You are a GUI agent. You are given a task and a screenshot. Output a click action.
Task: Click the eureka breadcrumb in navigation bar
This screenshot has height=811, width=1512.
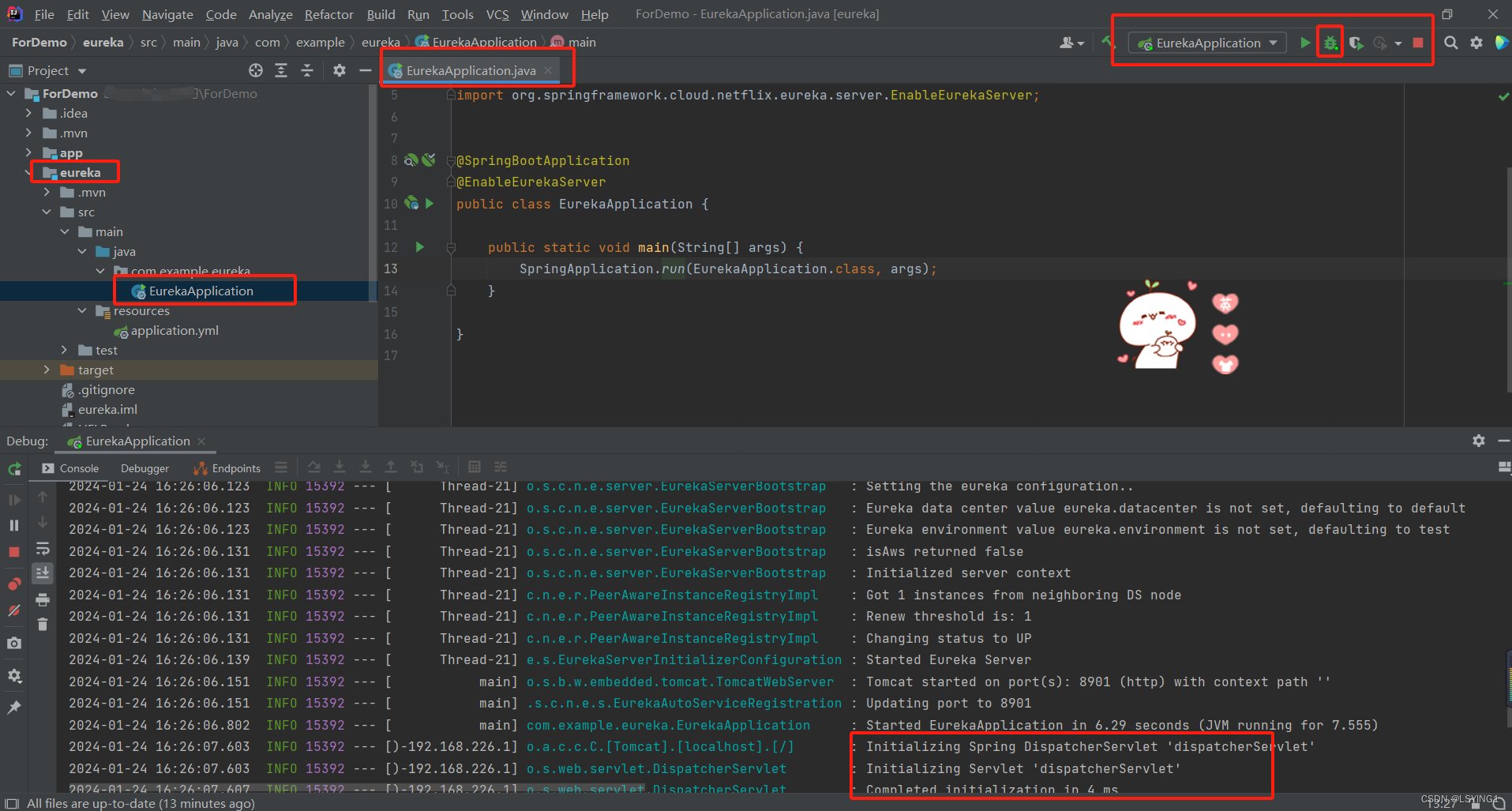[x=103, y=42]
